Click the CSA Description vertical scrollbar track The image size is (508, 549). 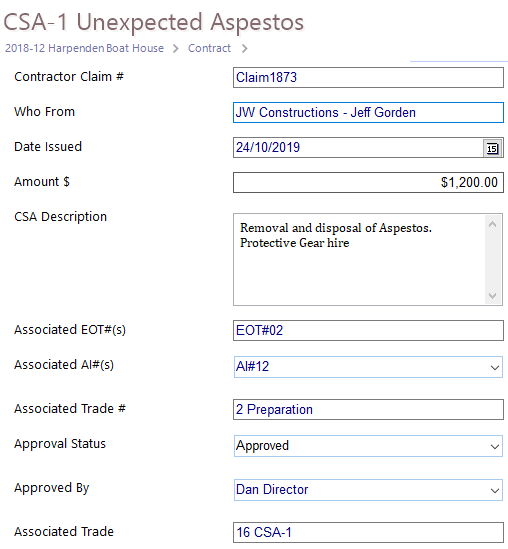click(x=492, y=260)
